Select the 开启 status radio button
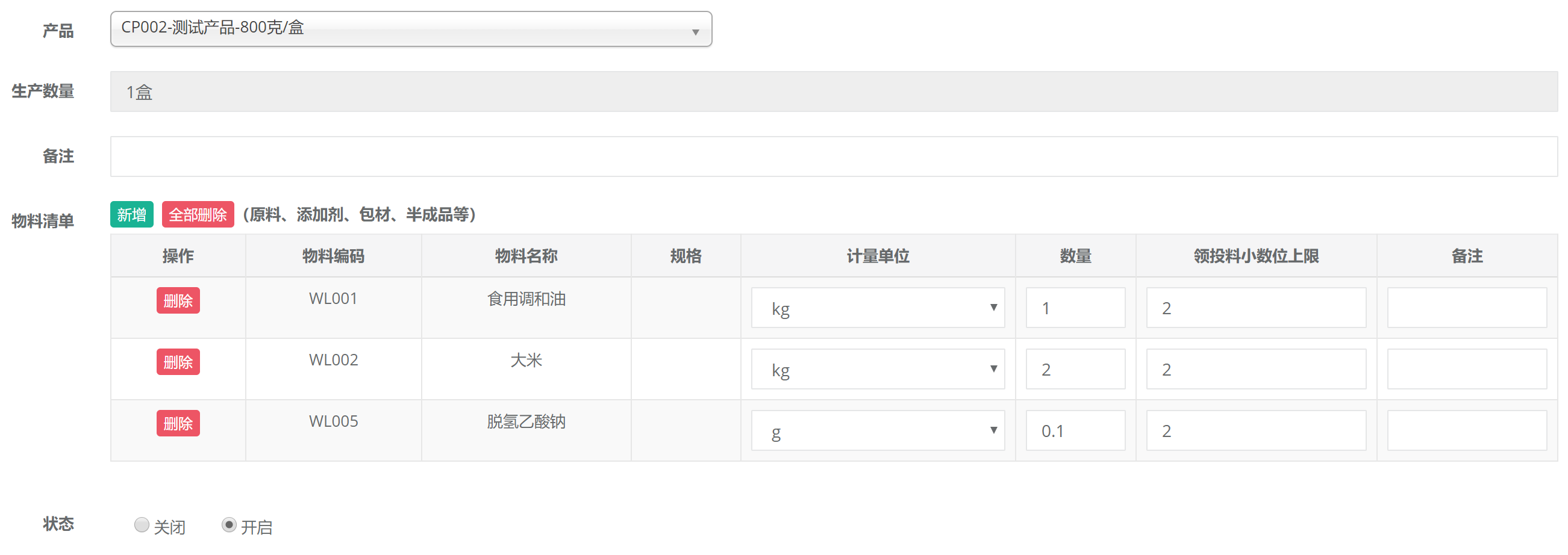This screenshot has height=555, width=1568. coord(229,525)
